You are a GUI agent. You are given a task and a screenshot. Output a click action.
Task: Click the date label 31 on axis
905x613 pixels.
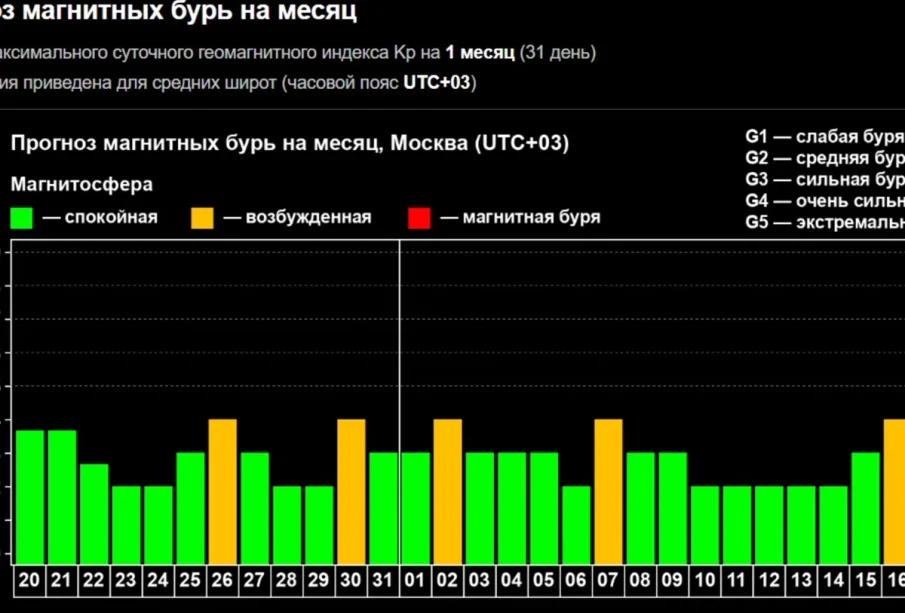(383, 580)
